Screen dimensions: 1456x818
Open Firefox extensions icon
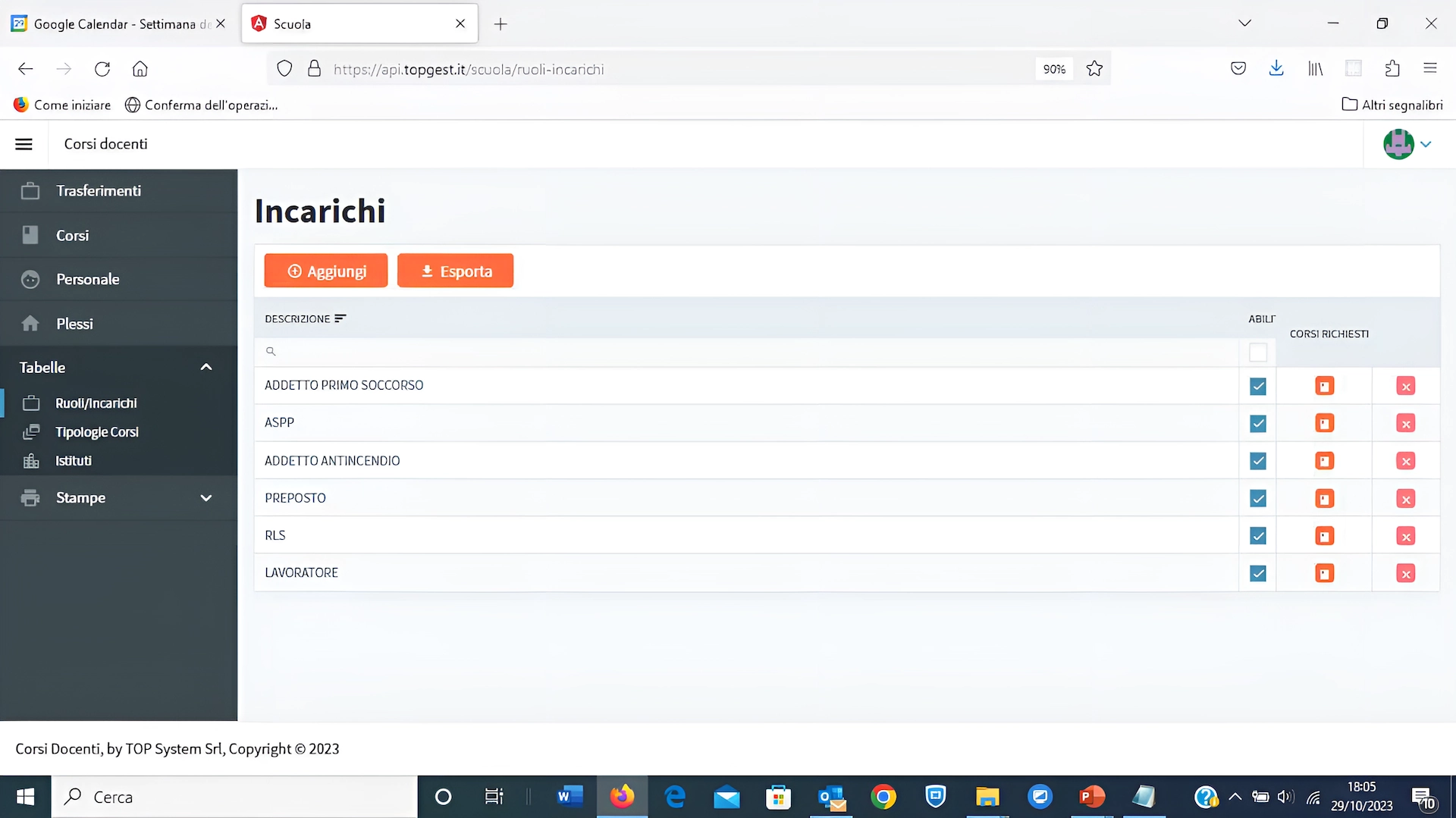click(x=1392, y=69)
